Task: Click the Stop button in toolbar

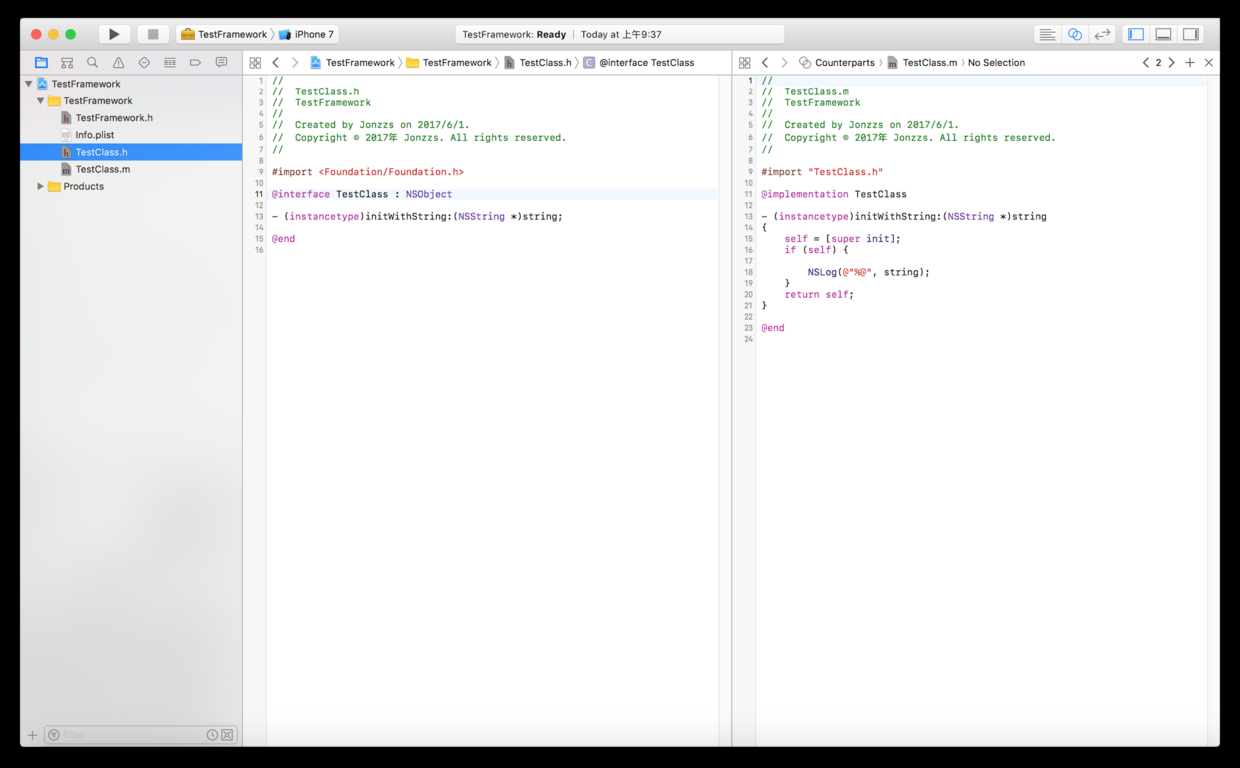Action: tap(153, 34)
